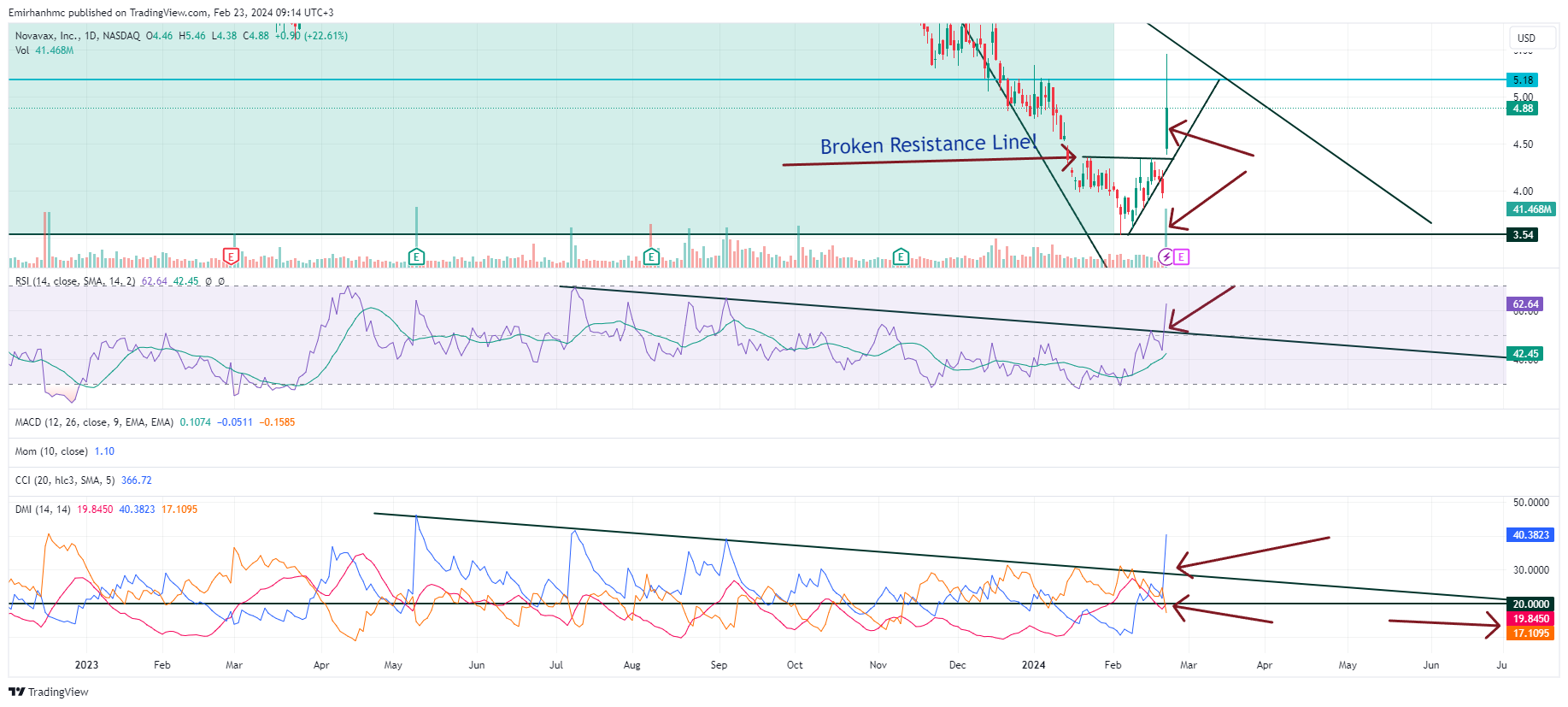Click the blue 40.3823 axis label
The image size is (1568, 707).
pyautogui.click(x=1530, y=534)
